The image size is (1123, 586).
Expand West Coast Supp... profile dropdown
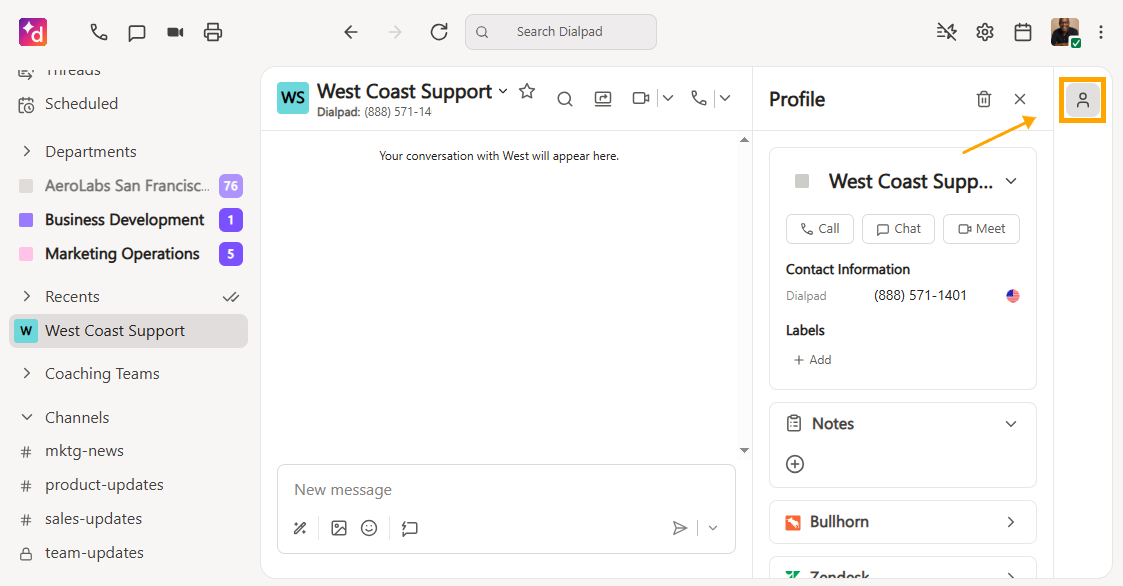pyautogui.click(x=1011, y=181)
